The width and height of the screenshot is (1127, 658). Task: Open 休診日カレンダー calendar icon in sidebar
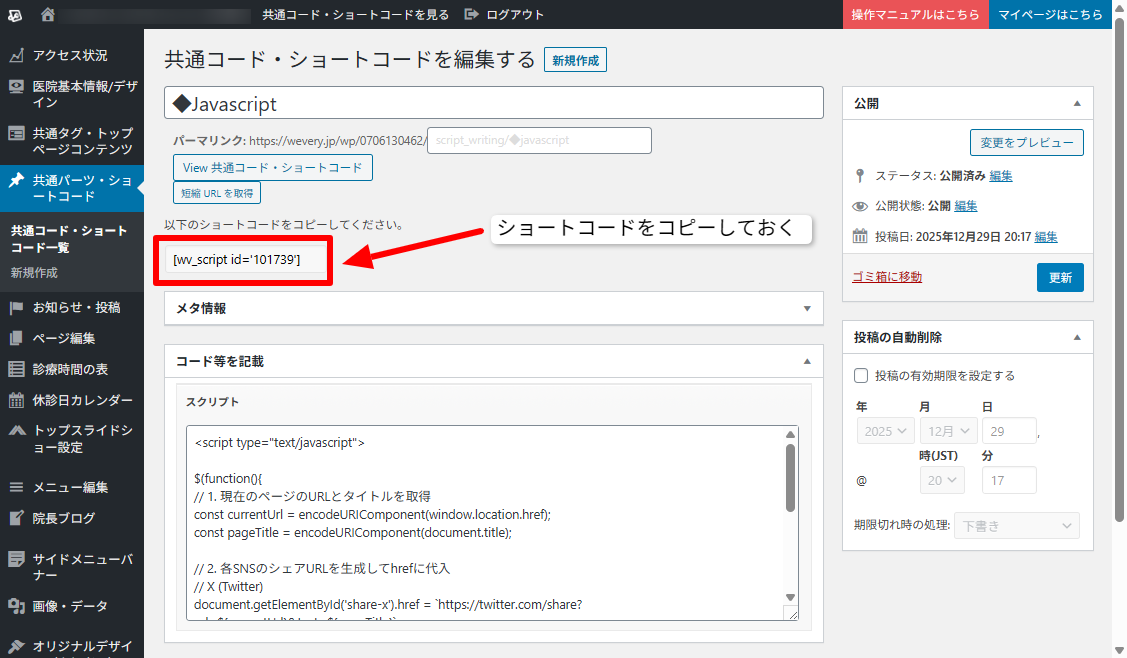pyautogui.click(x=16, y=400)
